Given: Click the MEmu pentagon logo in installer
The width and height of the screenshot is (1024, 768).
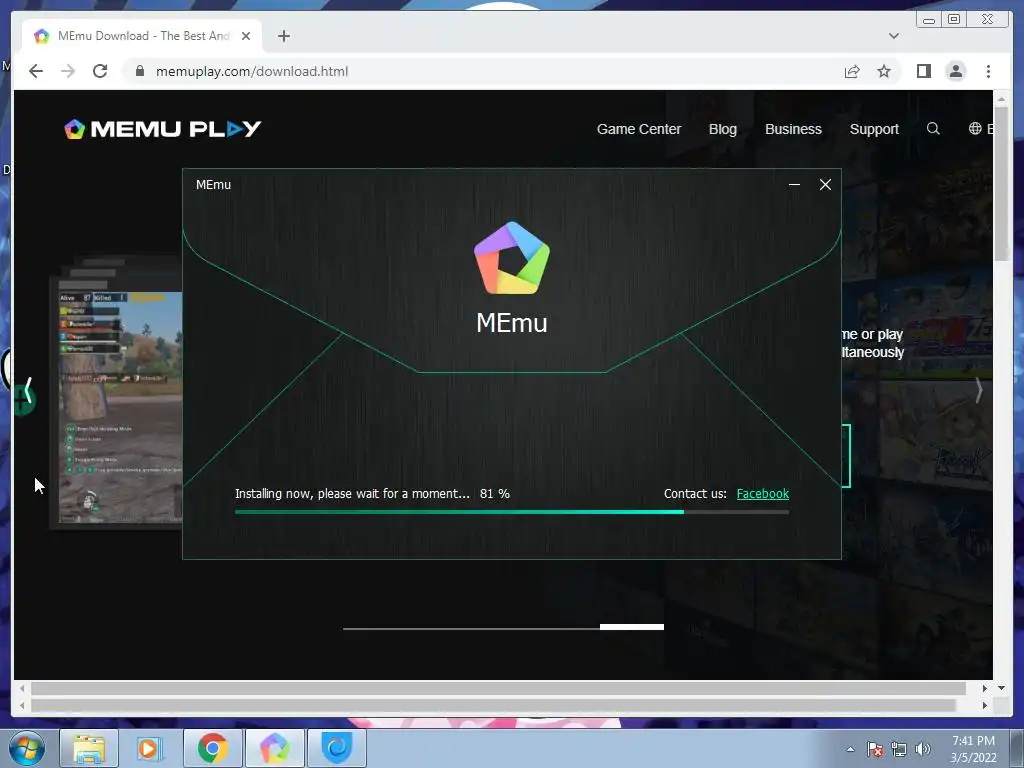Looking at the screenshot, I should (512, 258).
